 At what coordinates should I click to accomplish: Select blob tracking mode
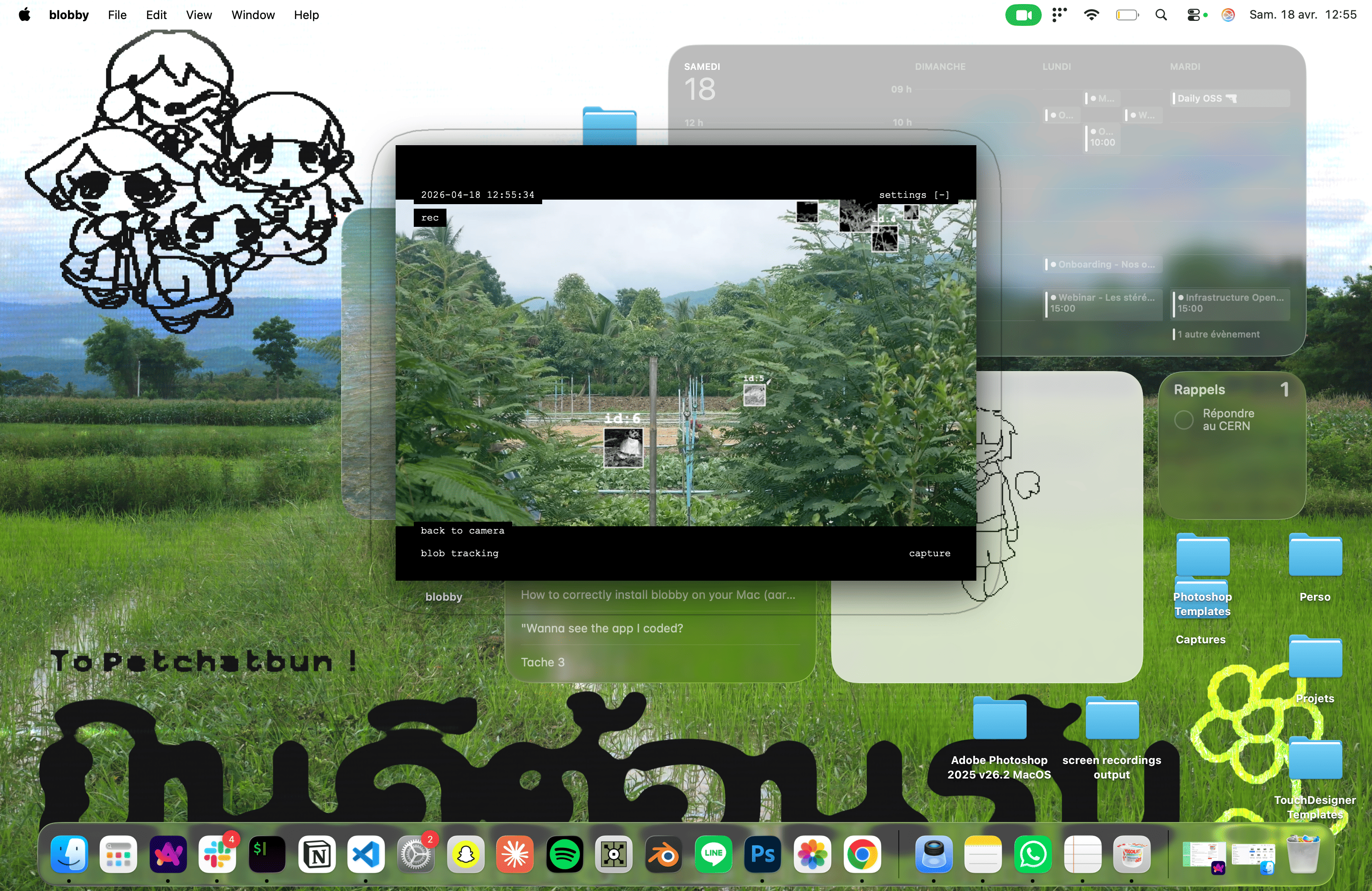459,553
